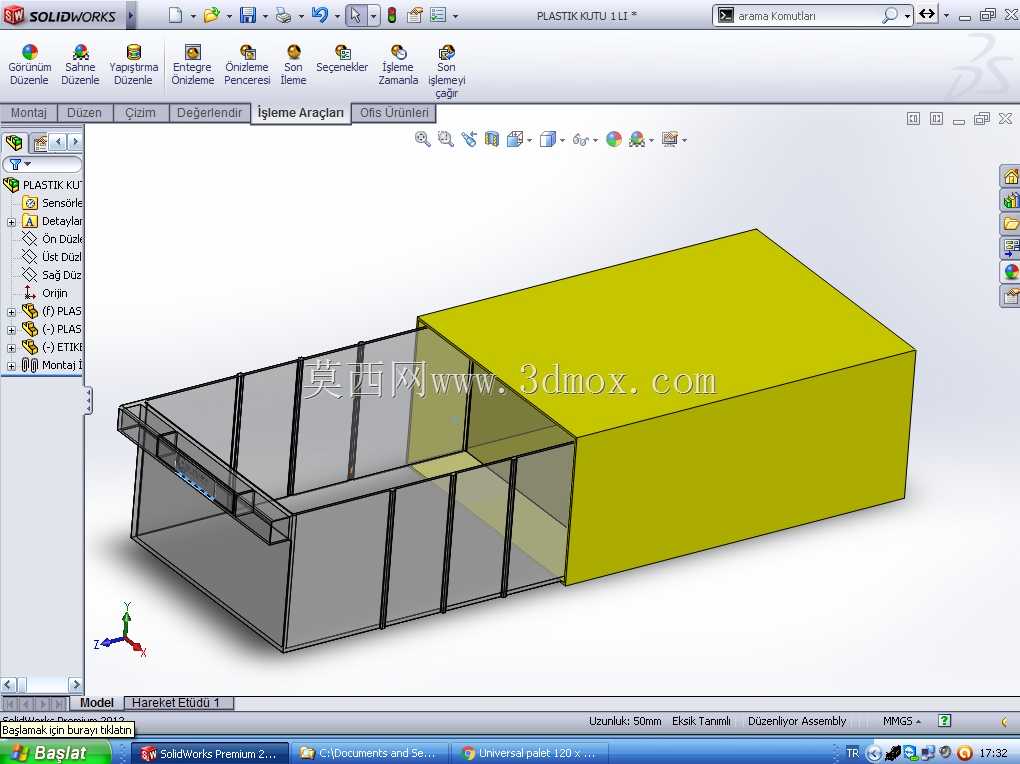The image size is (1020, 764).
Task: Open dropdown arrow beside New document
Action: [x=193, y=16]
